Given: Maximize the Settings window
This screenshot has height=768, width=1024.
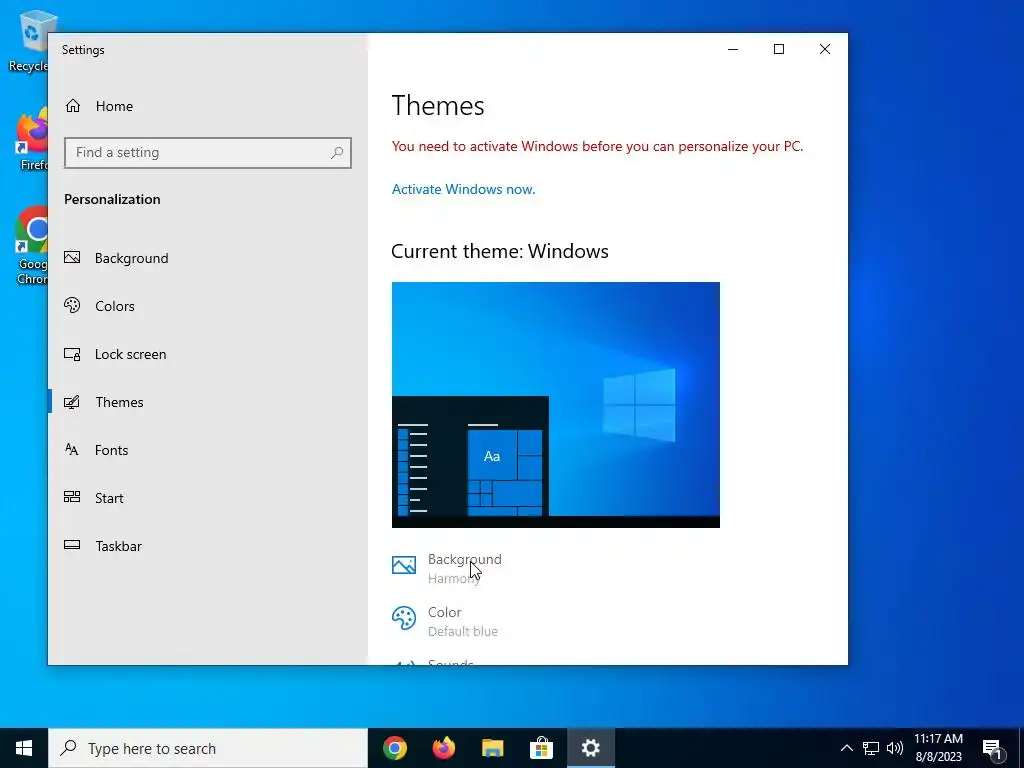Looking at the screenshot, I should pyautogui.click(x=778, y=49).
